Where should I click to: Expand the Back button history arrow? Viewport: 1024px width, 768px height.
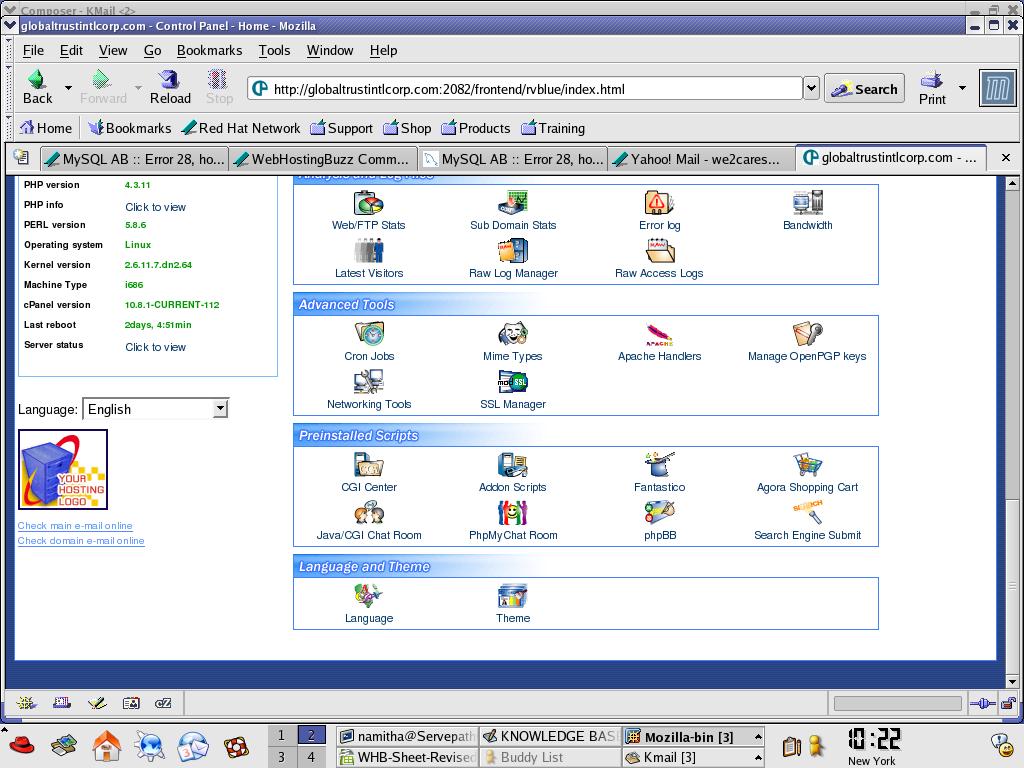click(x=68, y=89)
